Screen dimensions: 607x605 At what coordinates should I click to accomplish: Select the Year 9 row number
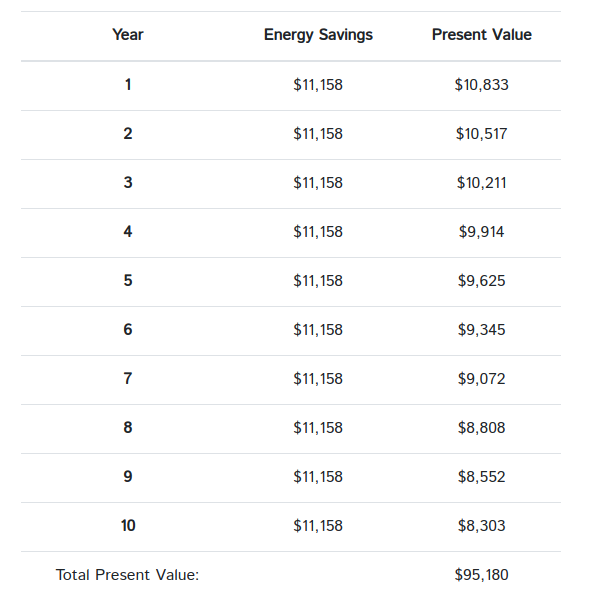pos(128,476)
